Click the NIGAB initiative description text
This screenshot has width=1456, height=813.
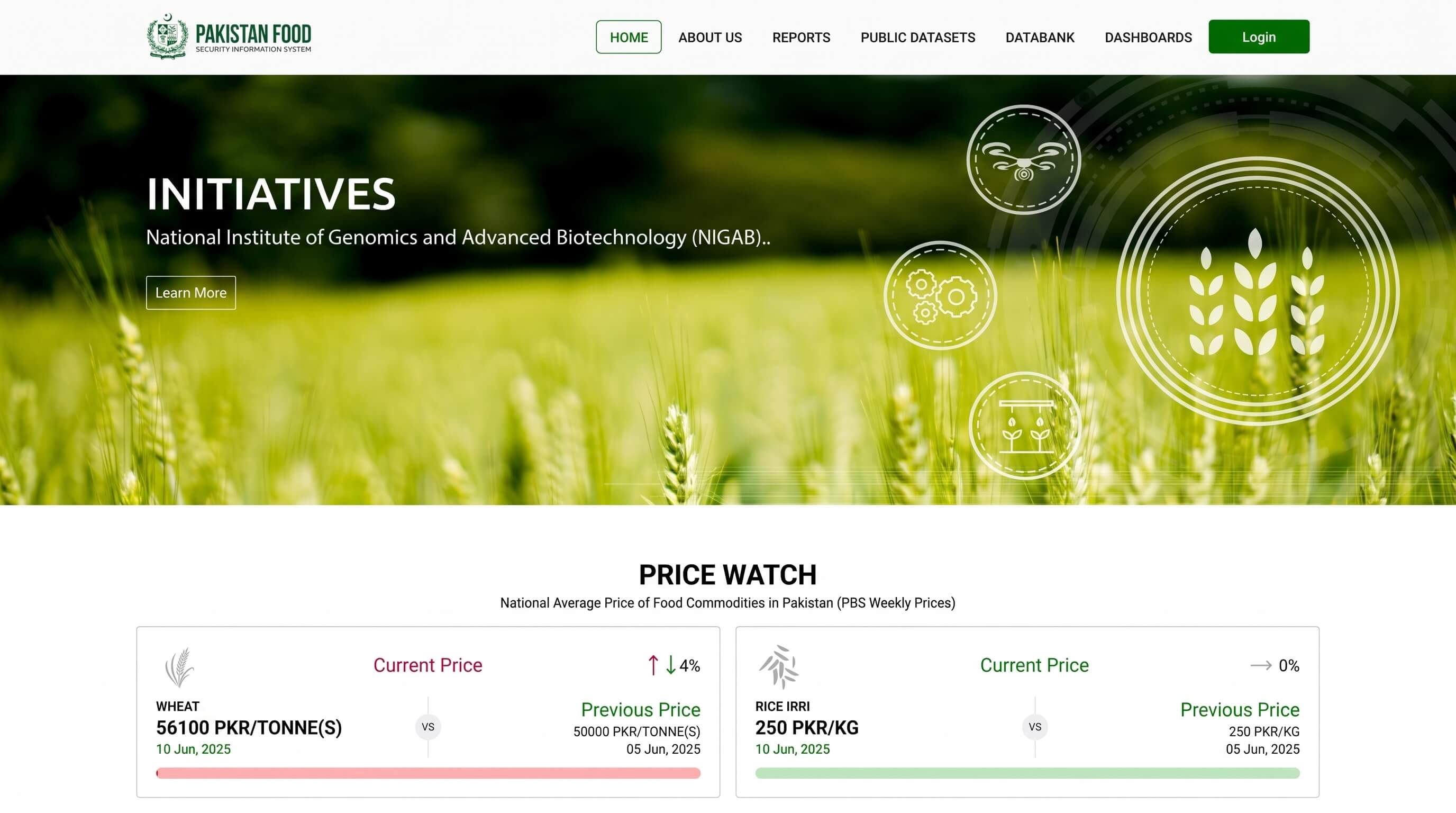click(x=458, y=238)
